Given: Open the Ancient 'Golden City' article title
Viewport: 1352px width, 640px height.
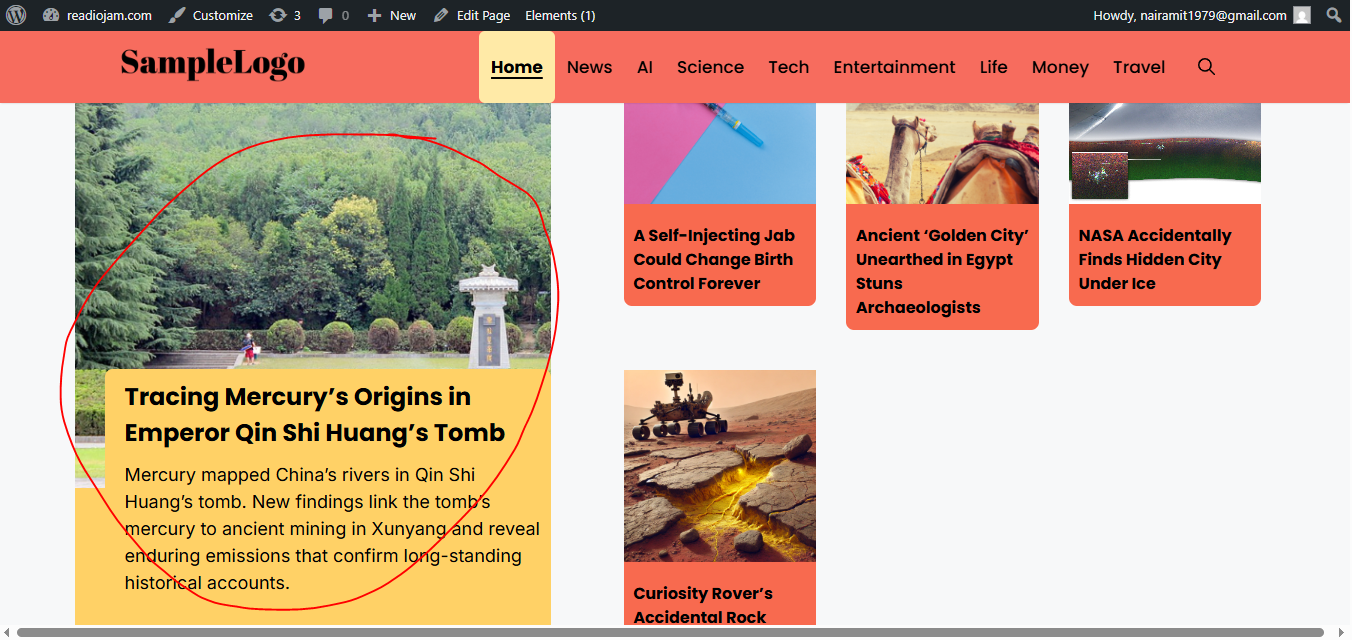Looking at the screenshot, I should pos(942,271).
